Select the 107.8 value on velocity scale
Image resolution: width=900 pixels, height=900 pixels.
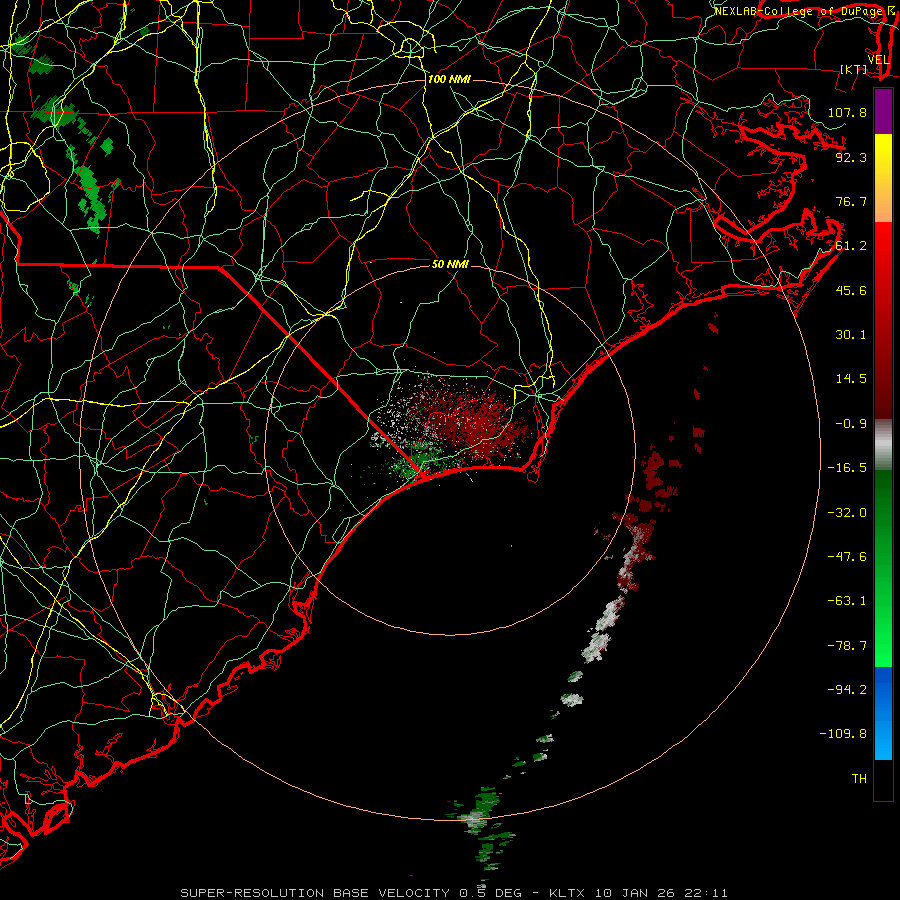tap(847, 112)
